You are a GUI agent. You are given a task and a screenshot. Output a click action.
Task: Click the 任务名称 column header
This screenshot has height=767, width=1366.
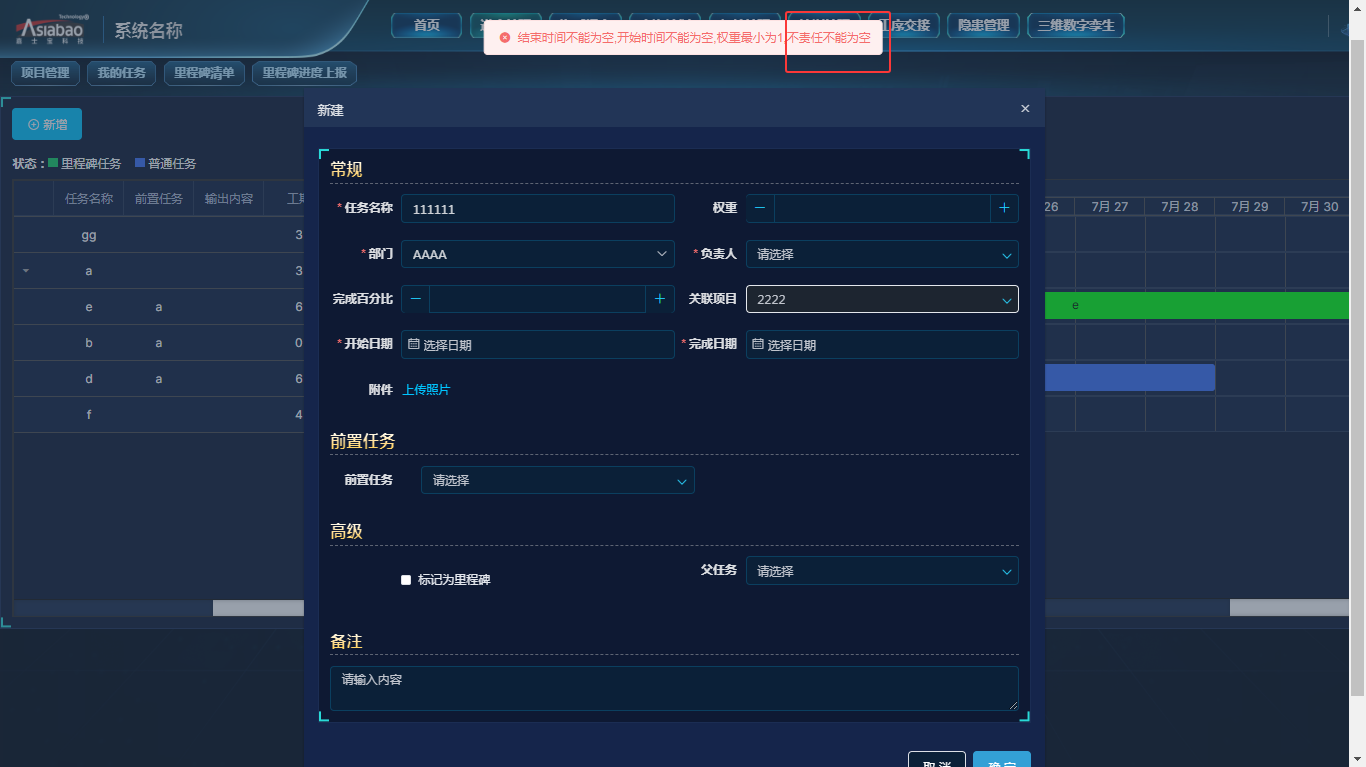[89, 198]
